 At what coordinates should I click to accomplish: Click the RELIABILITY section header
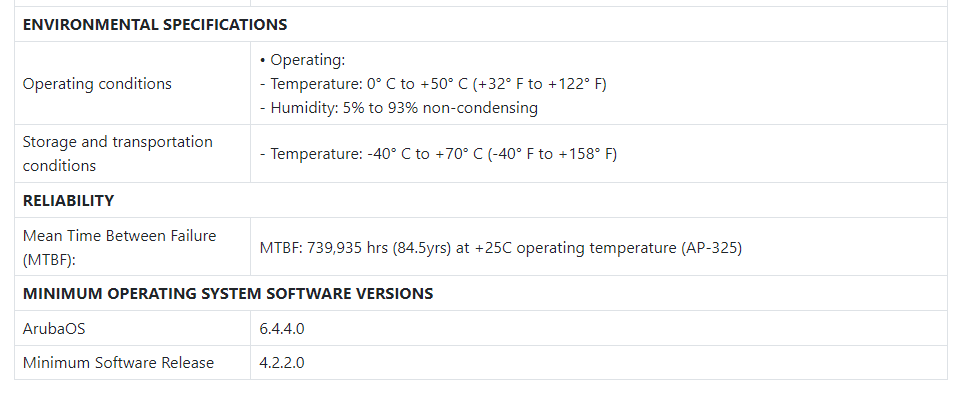click(68, 201)
